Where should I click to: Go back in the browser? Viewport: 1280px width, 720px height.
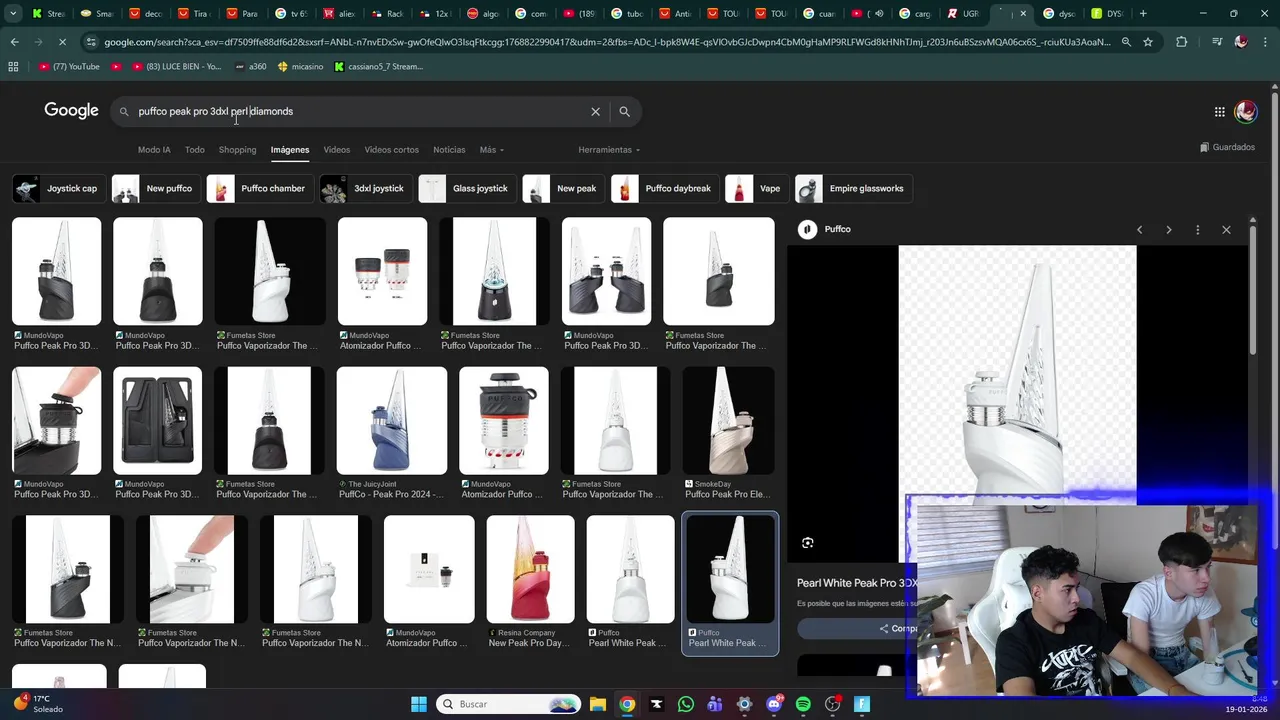(x=14, y=42)
